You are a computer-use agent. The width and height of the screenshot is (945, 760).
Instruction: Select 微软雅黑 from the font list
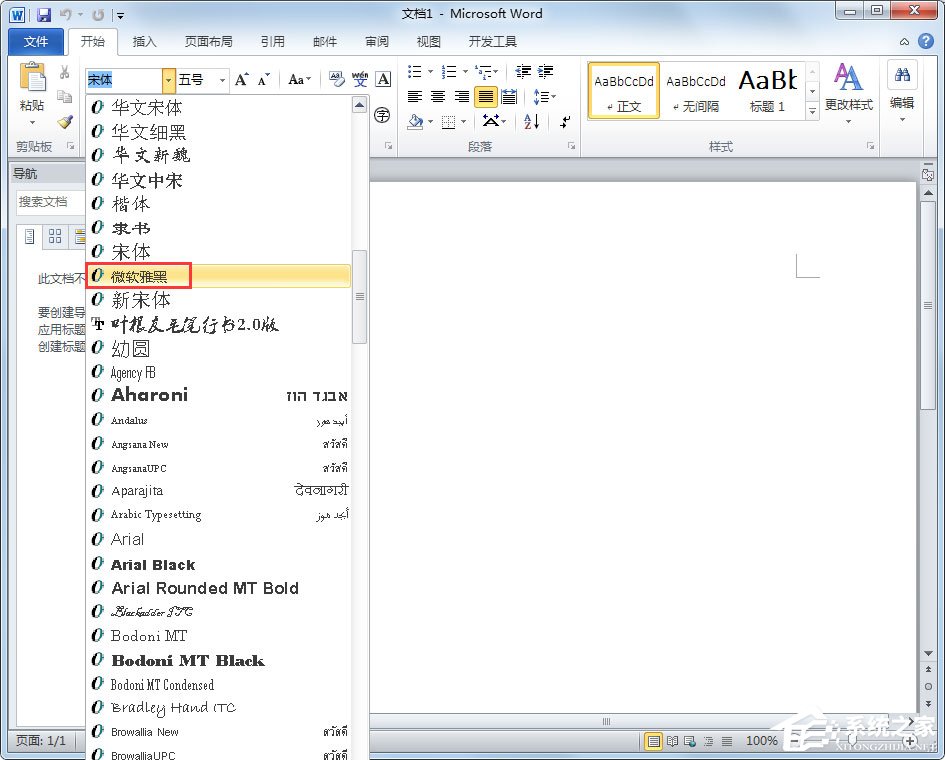tap(140, 276)
